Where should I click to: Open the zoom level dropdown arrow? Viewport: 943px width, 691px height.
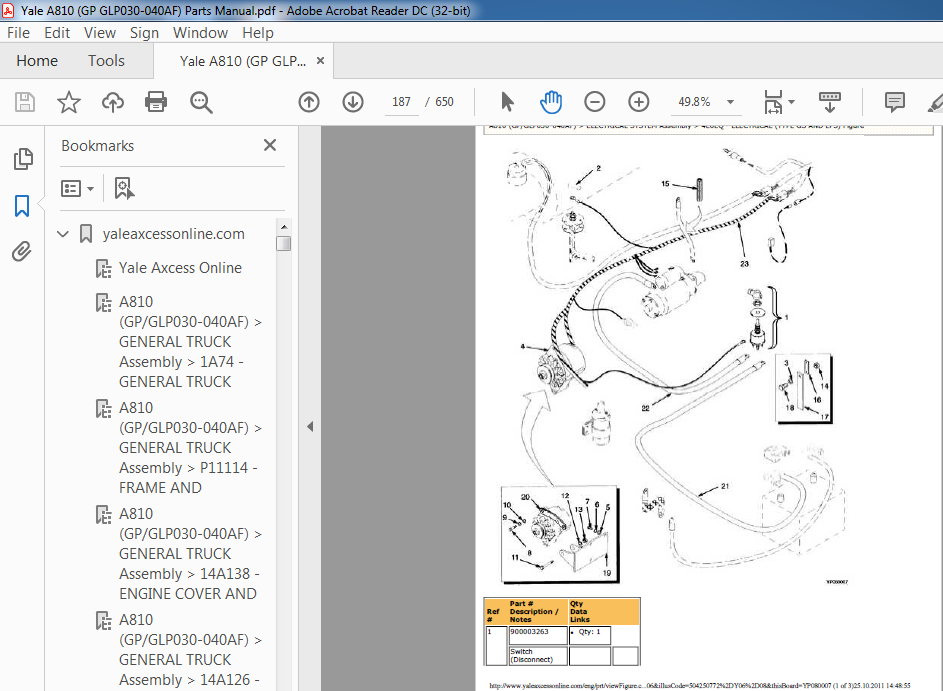(730, 102)
